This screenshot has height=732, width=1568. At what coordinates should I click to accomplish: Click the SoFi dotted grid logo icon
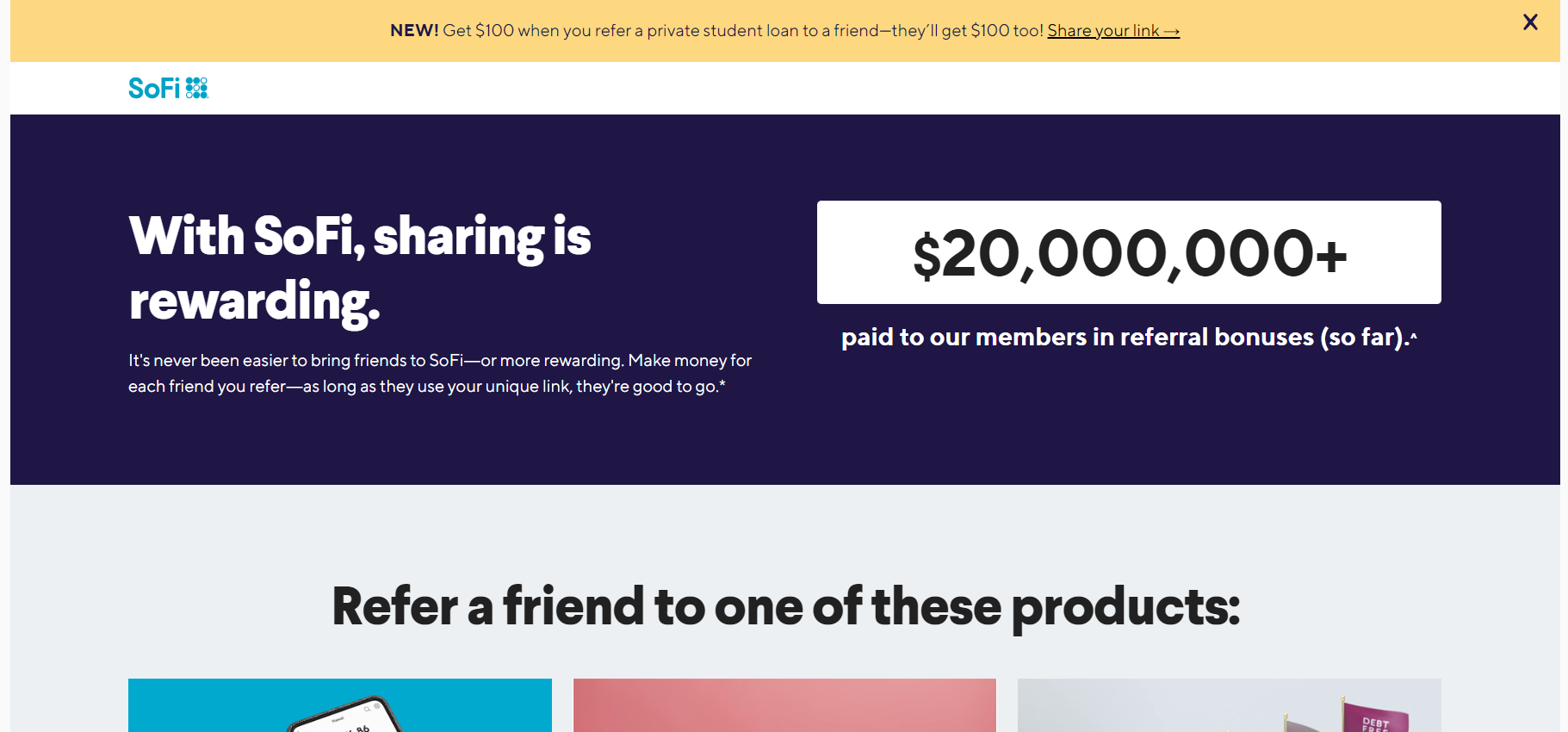tap(197, 88)
